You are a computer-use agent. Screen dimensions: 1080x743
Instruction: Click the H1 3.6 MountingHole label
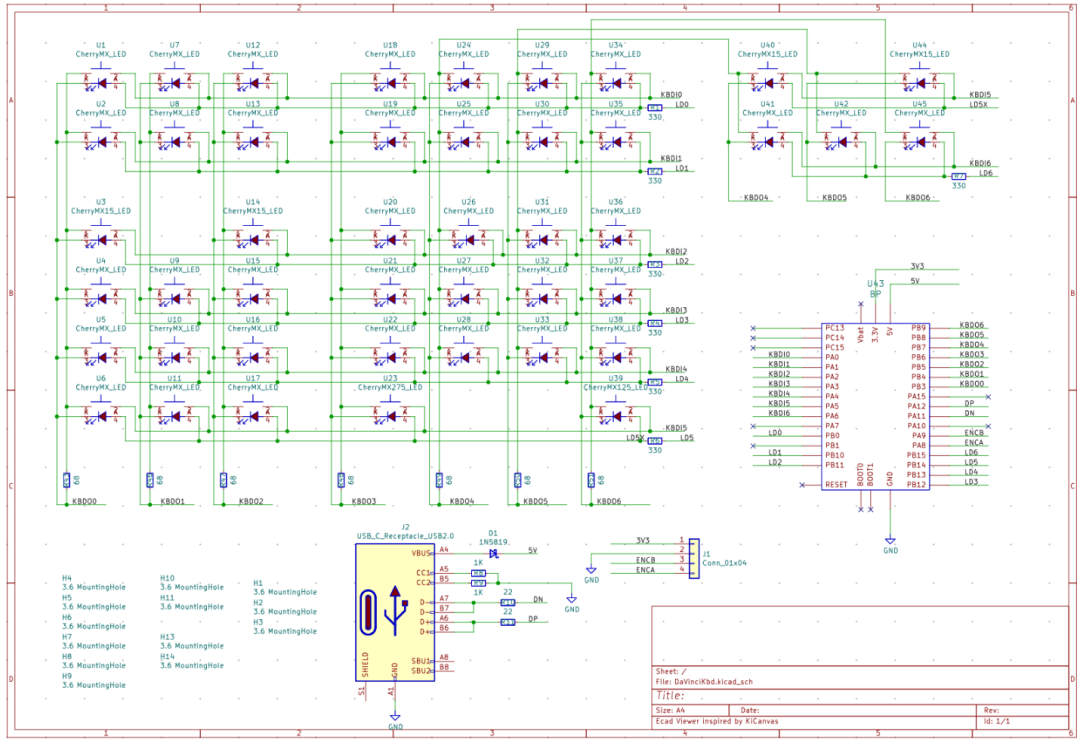tap(285, 587)
